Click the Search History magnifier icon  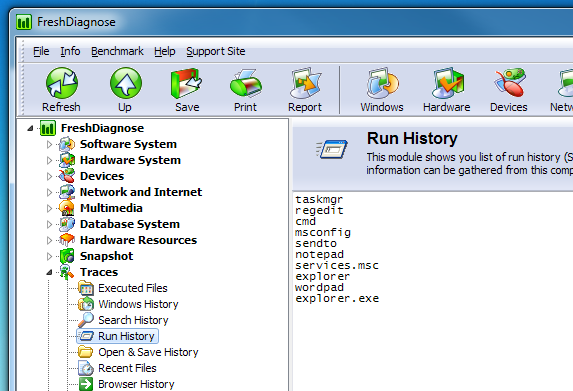[x=86, y=320]
